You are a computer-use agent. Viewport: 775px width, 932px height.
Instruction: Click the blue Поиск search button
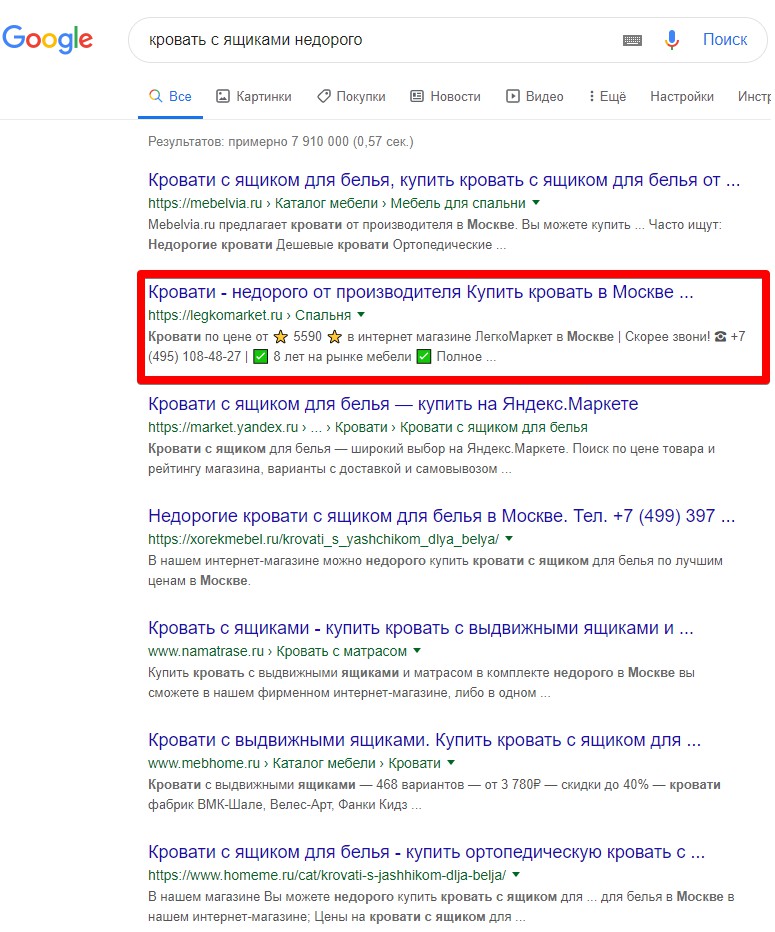[724, 39]
